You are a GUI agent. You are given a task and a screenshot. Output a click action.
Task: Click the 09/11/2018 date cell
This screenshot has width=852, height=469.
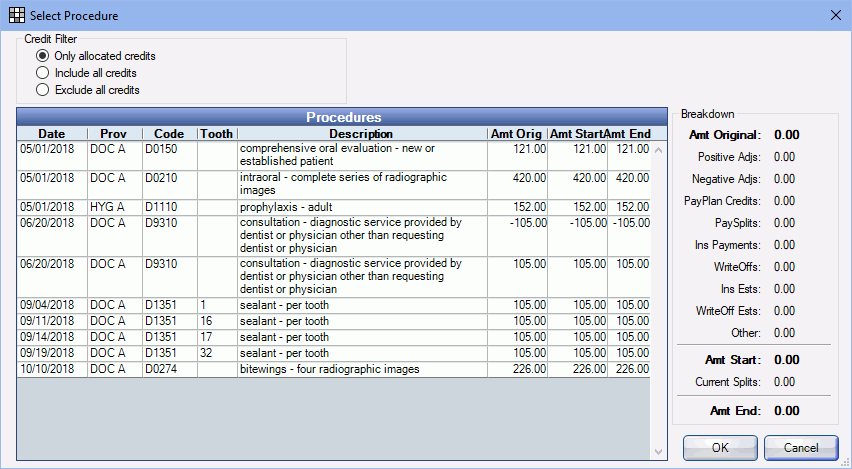pos(52,321)
